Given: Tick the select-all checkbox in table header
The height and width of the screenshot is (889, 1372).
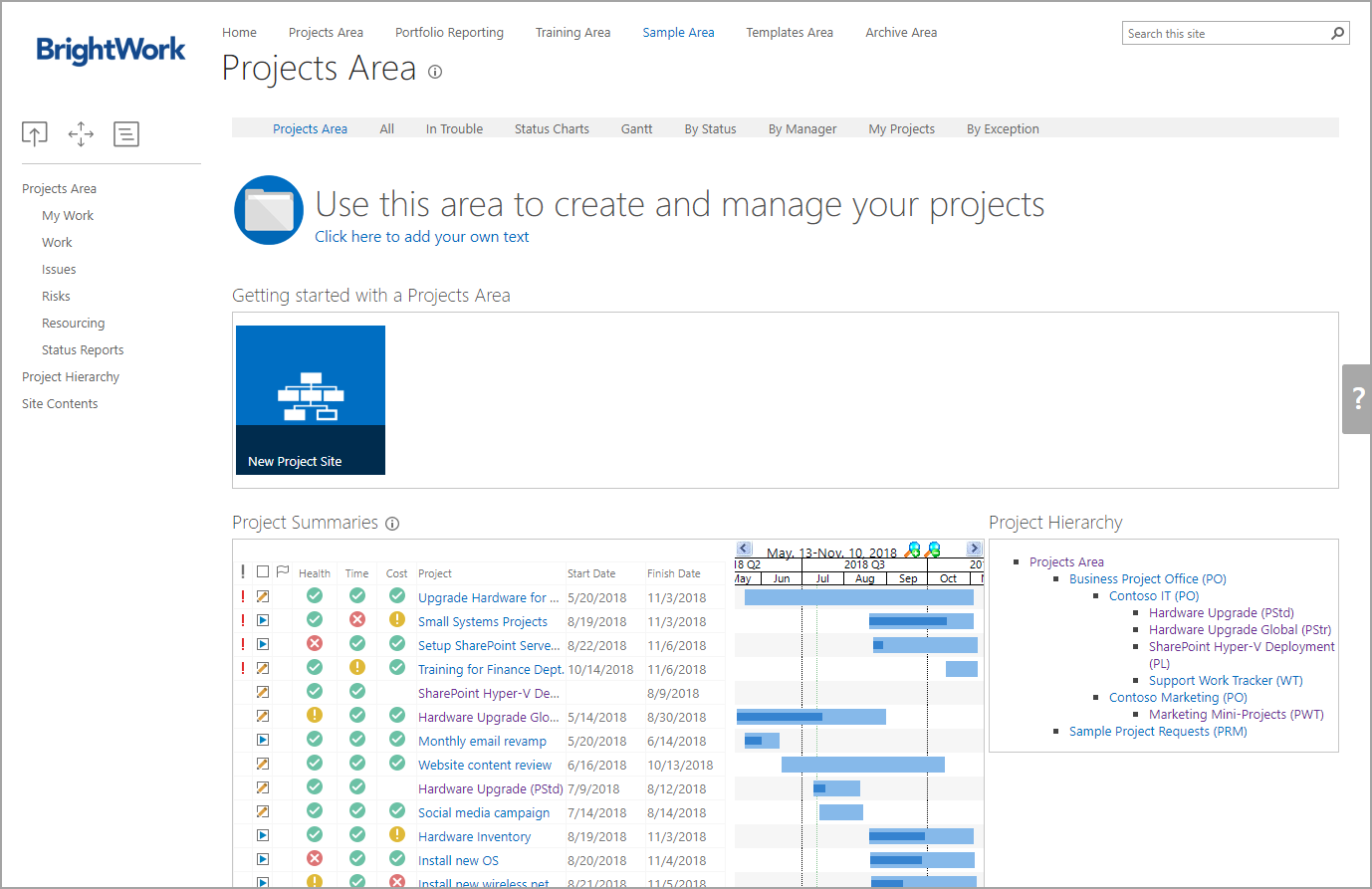Looking at the screenshot, I should (263, 571).
